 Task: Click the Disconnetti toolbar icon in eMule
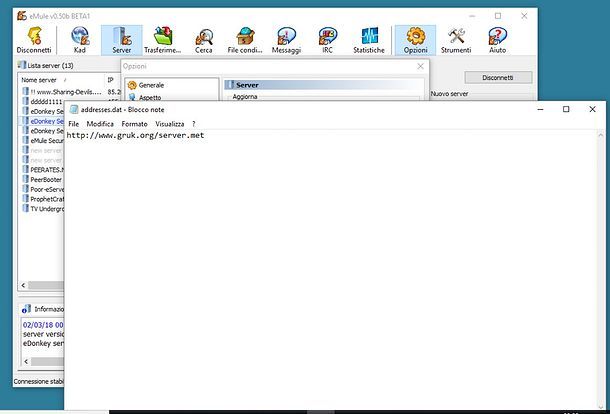tap(34, 40)
